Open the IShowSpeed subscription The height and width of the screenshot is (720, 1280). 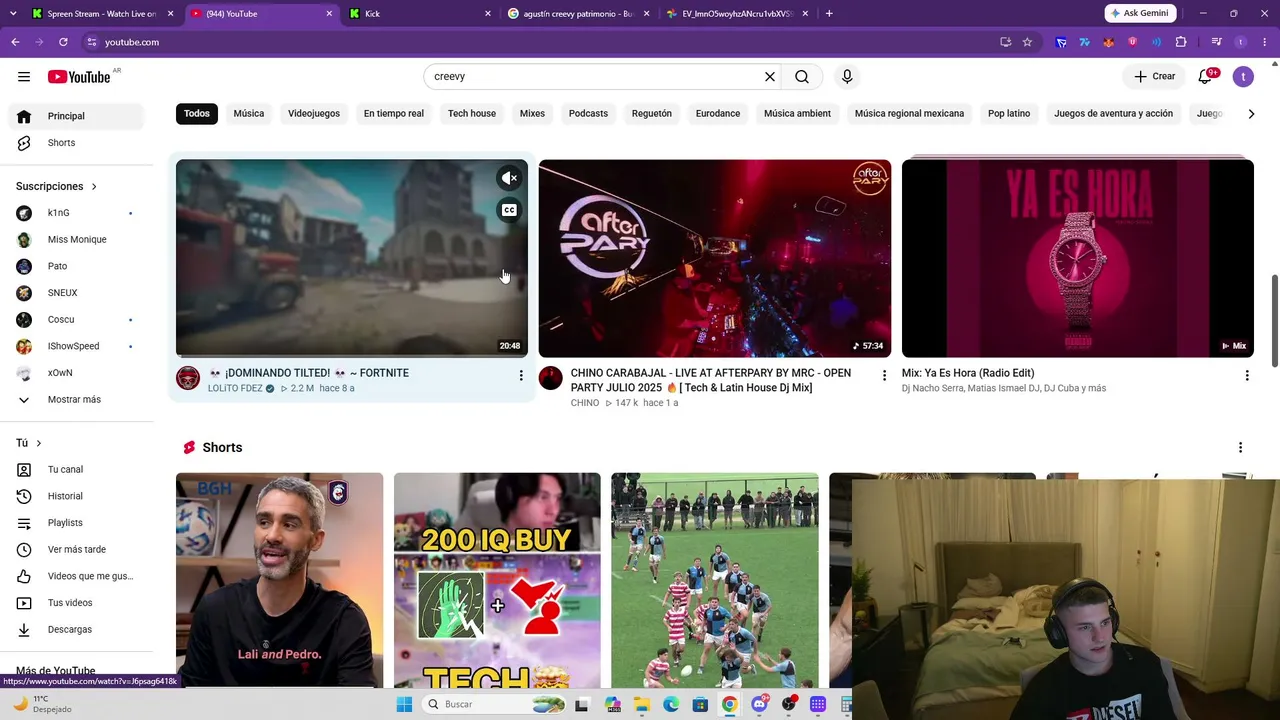77,346
